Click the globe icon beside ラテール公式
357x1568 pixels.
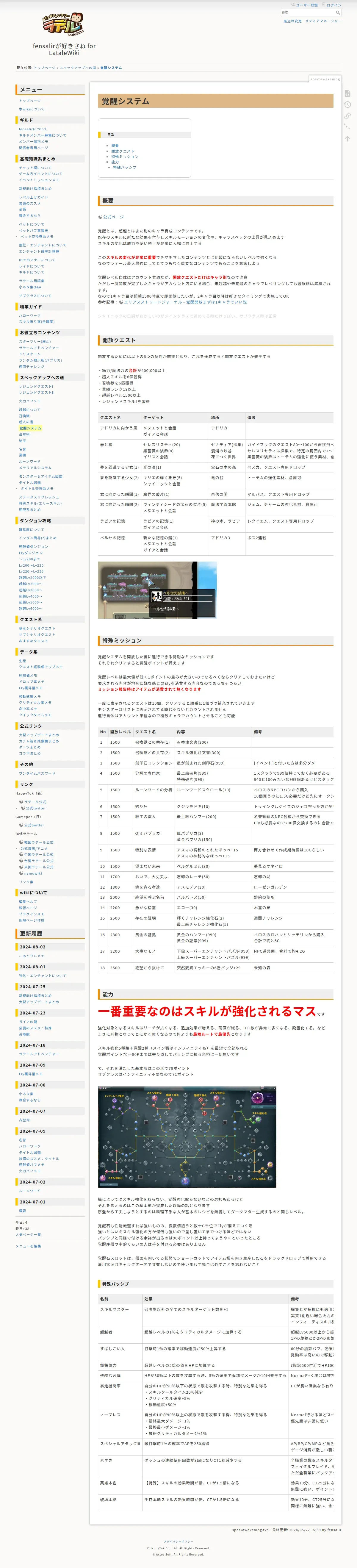click(21, 802)
